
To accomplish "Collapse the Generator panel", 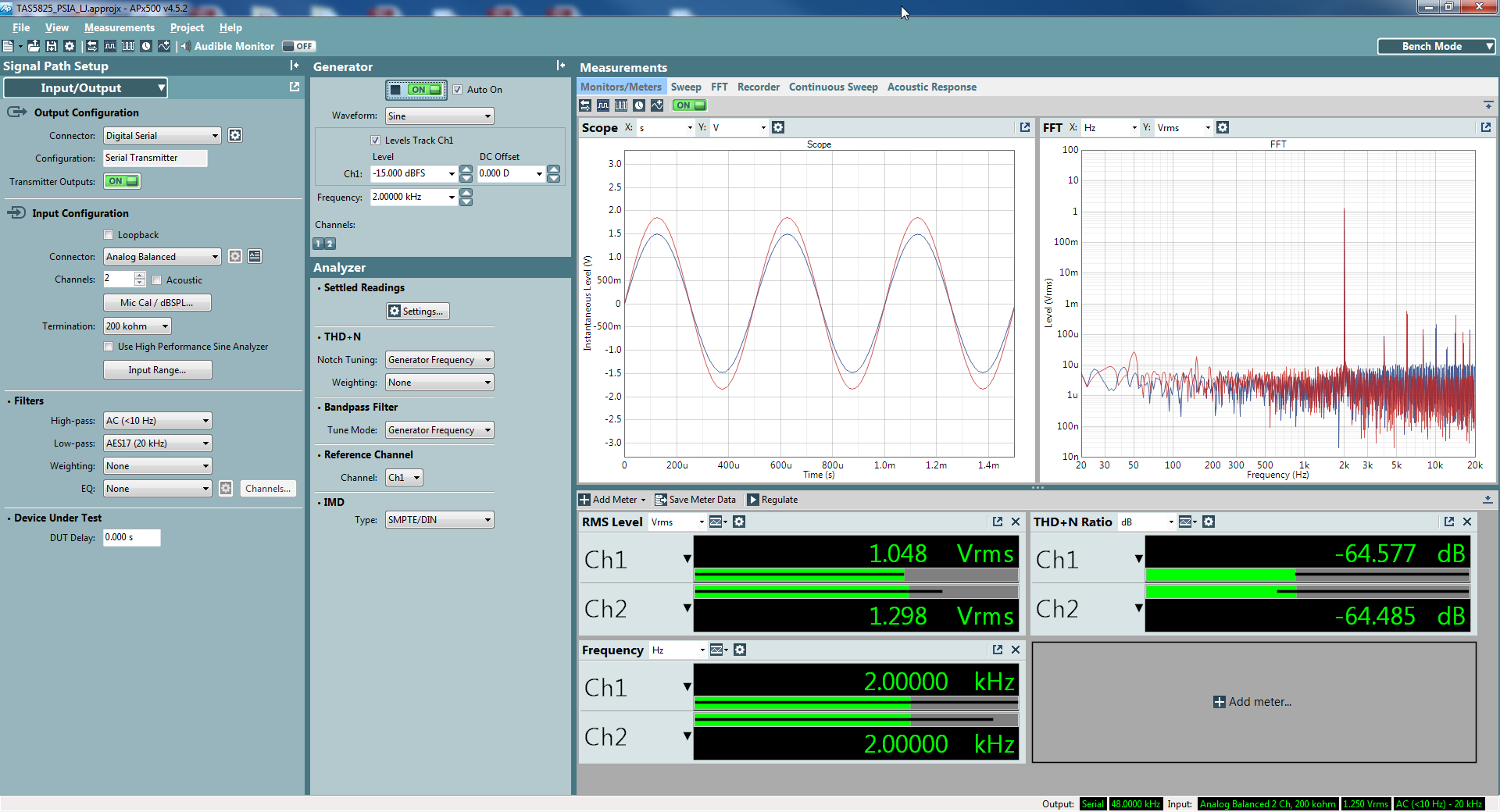I will point(561,66).
